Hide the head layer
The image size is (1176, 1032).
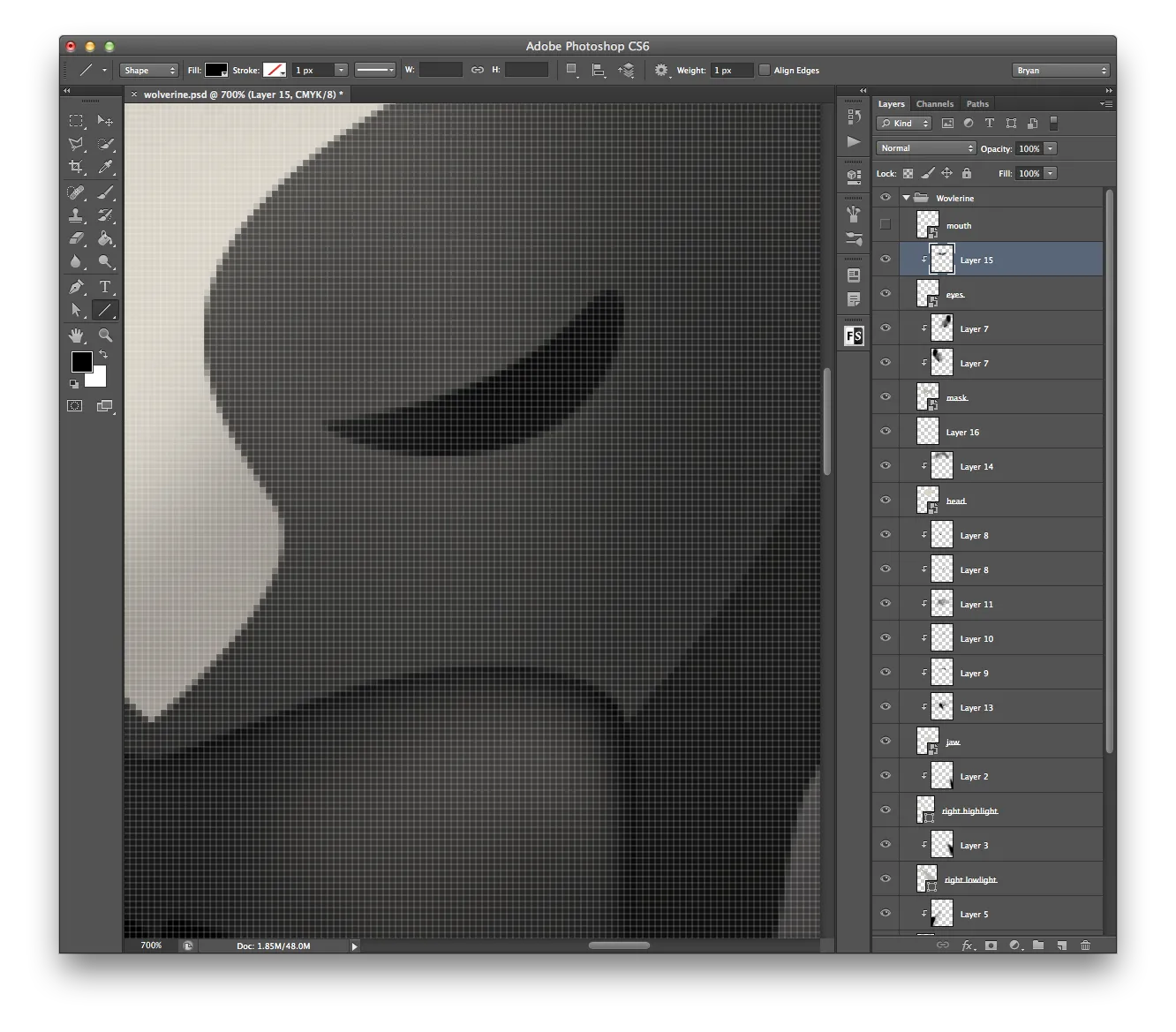pos(886,501)
